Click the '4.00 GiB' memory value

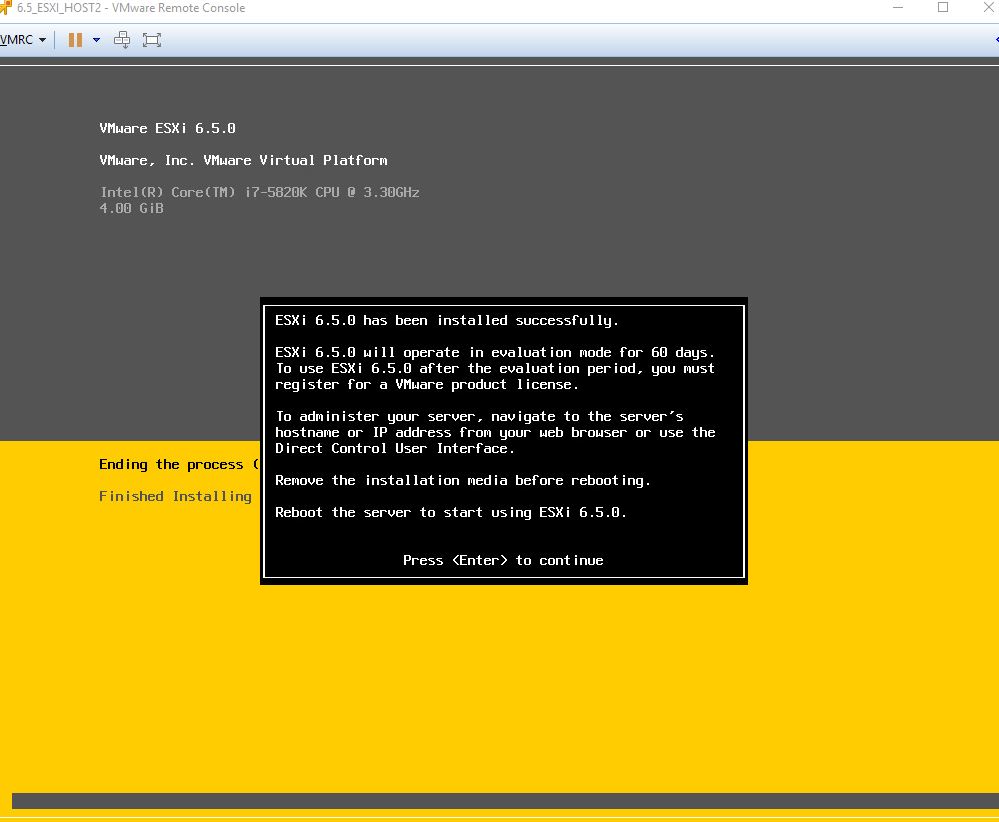point(131,208)
